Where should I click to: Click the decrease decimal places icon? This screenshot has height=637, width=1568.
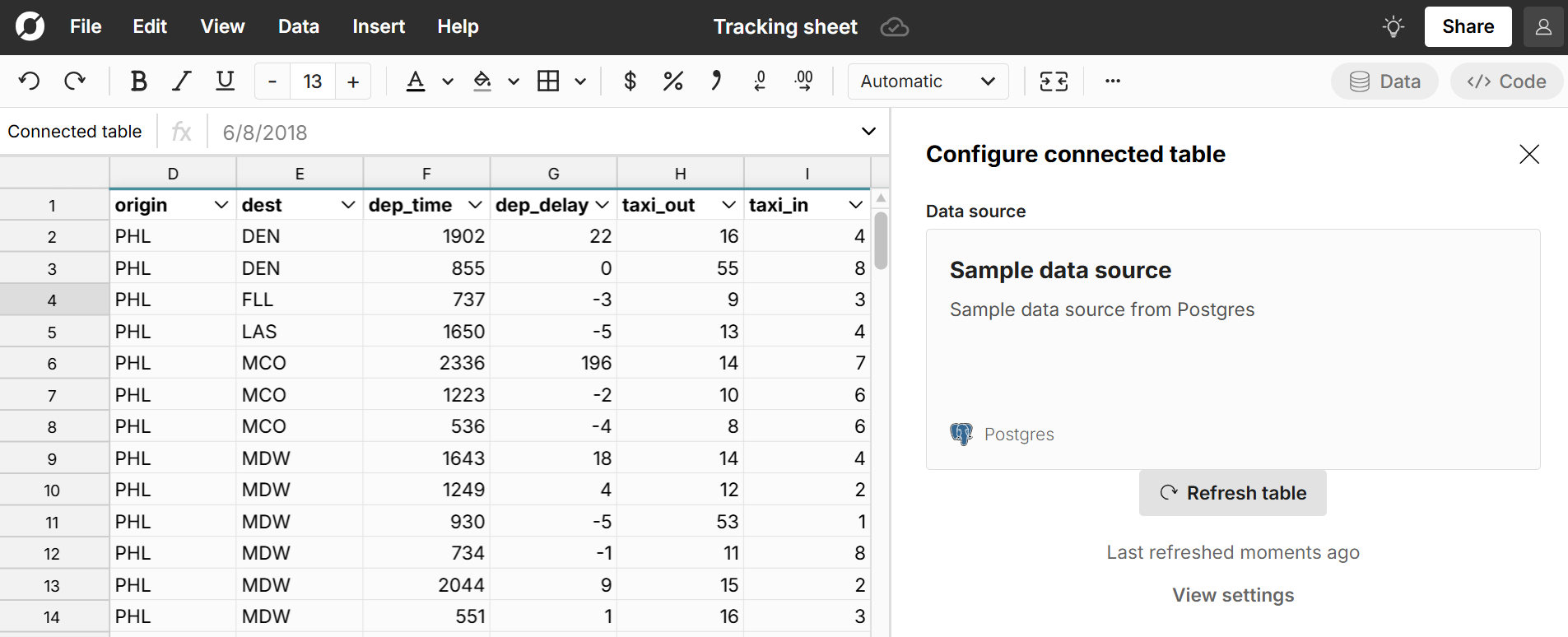click(x=760, y=81)
